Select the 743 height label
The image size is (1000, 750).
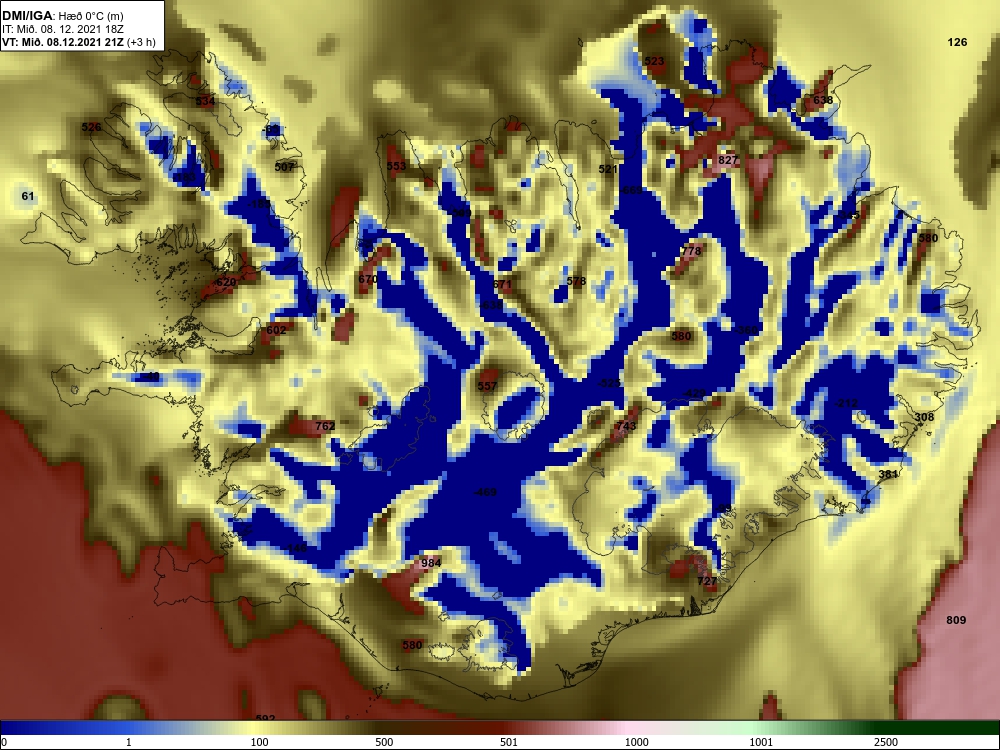(x=626, y=425)
